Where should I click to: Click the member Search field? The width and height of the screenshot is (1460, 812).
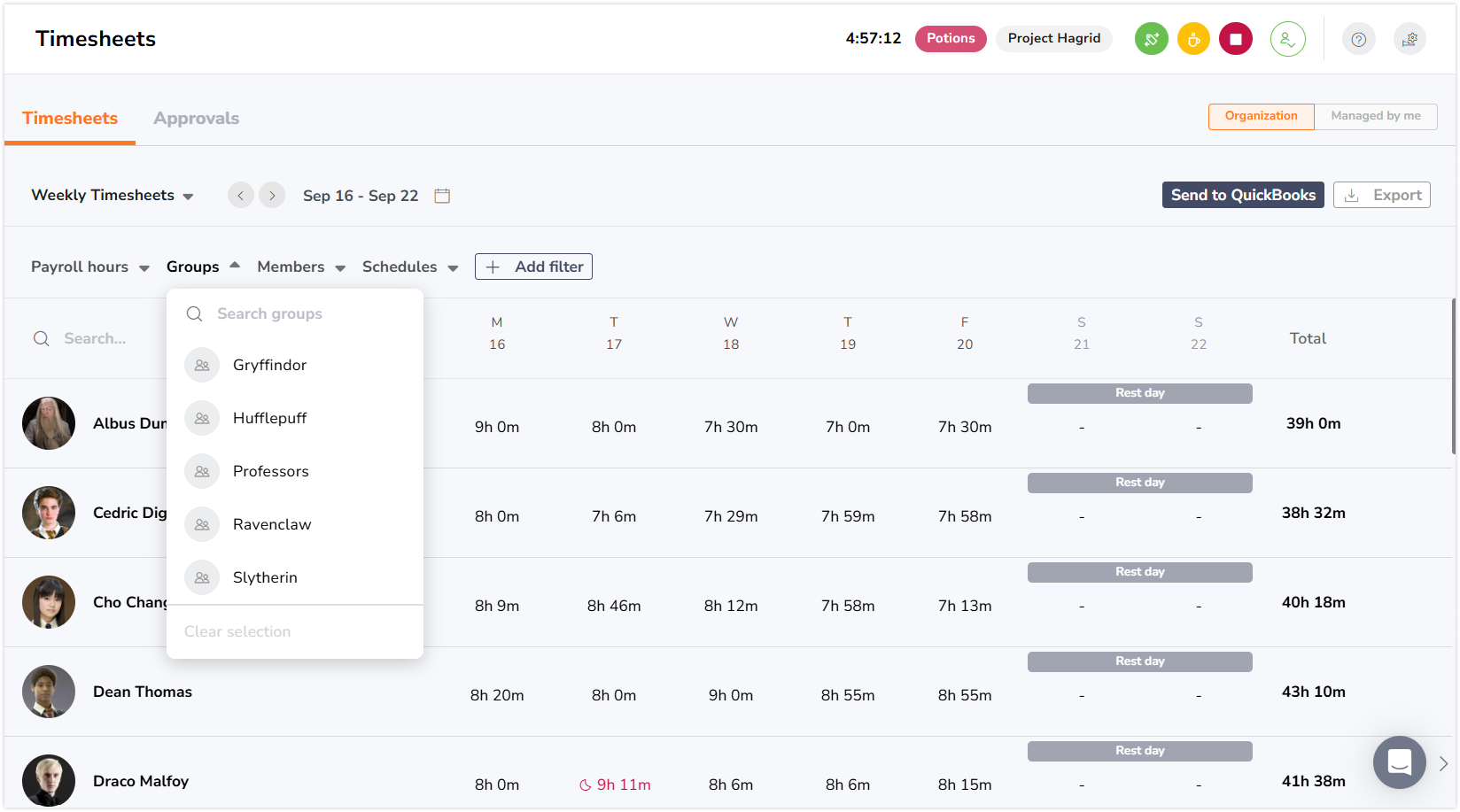tap(95, 338)
